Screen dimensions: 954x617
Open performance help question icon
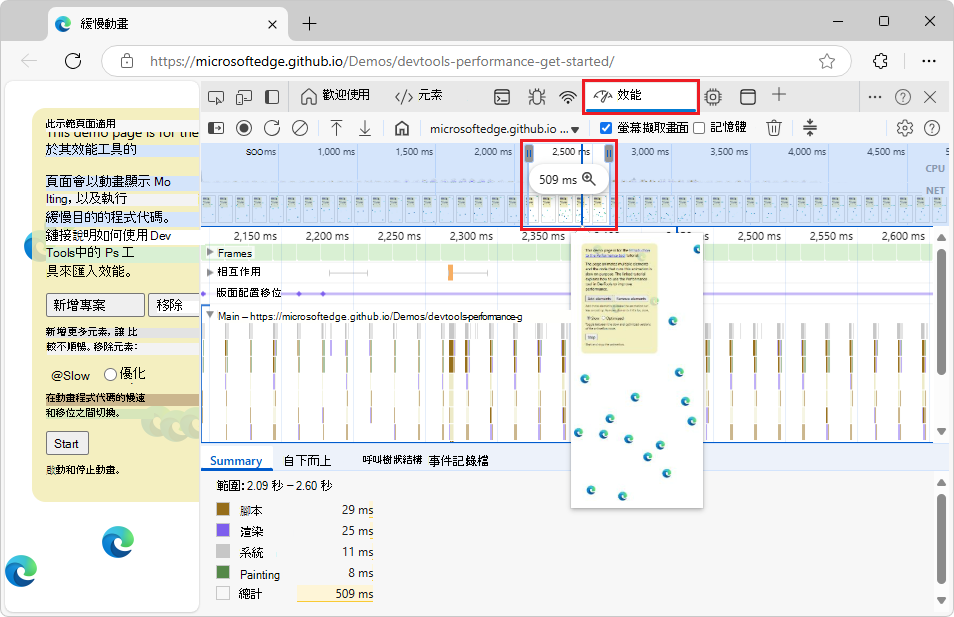pyautogui.click(x=932, y=128)
